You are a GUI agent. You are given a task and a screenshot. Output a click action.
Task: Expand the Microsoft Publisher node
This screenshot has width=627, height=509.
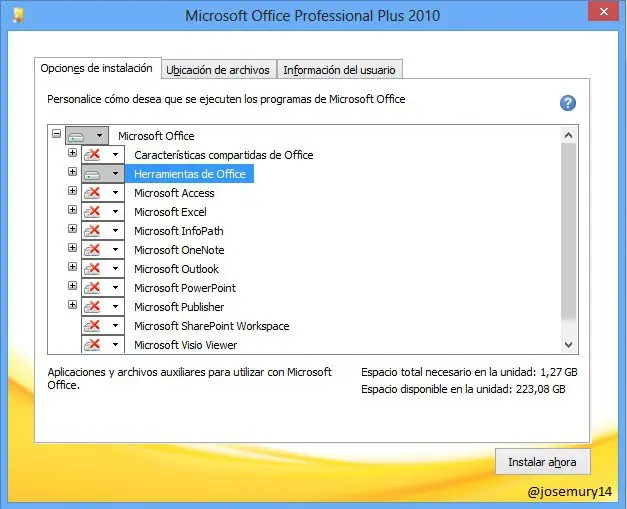(72, 305)
